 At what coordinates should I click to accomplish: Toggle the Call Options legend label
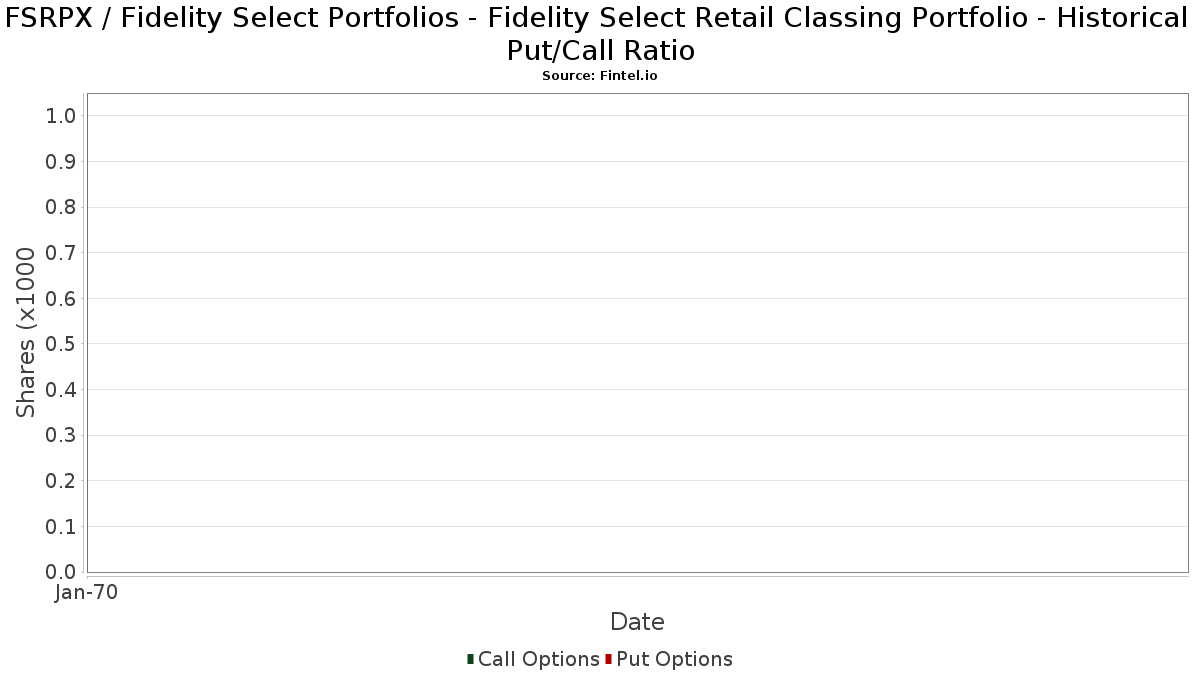(538, 659)
